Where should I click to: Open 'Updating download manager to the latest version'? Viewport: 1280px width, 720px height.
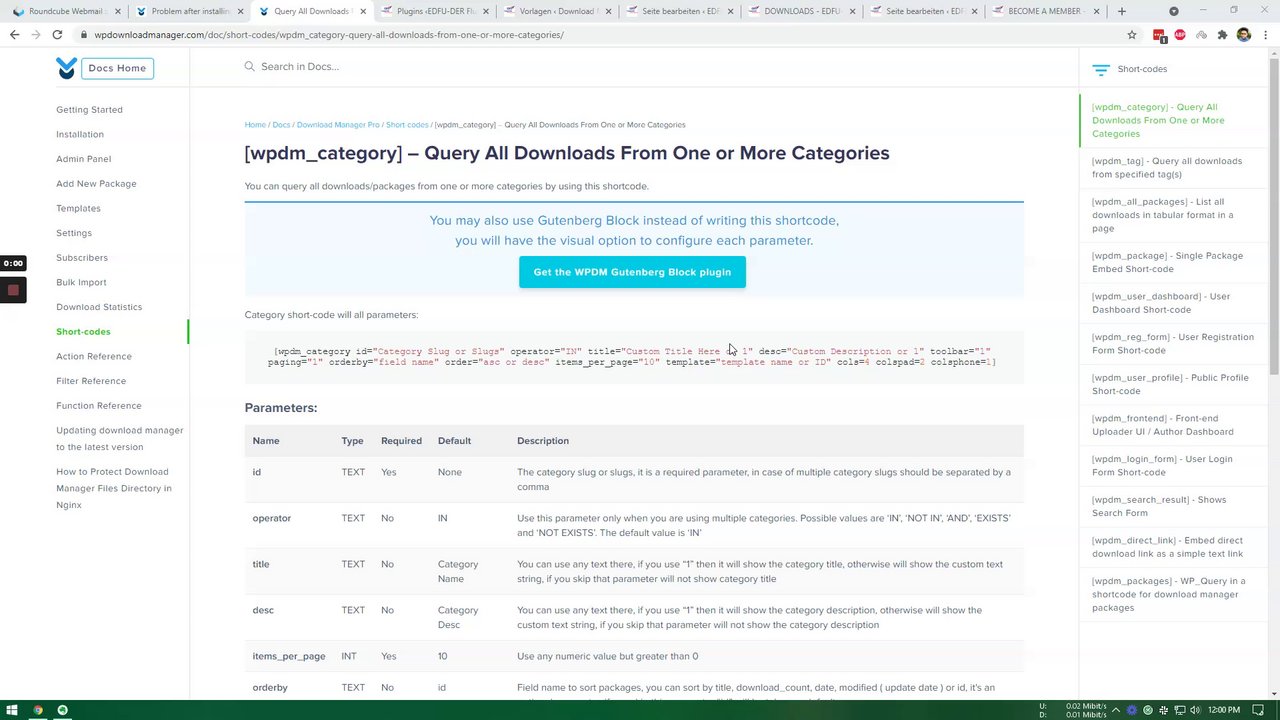pyautogui.click(x=120, y=438)
